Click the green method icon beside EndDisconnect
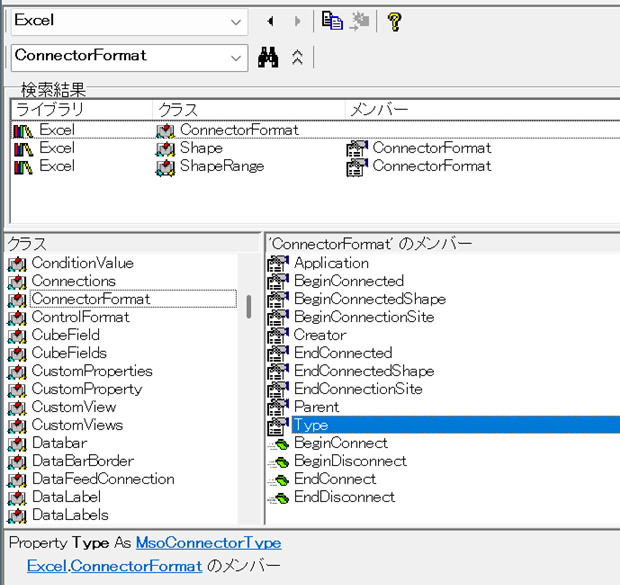The image size is (620, 585). click(x=278, y=498)
